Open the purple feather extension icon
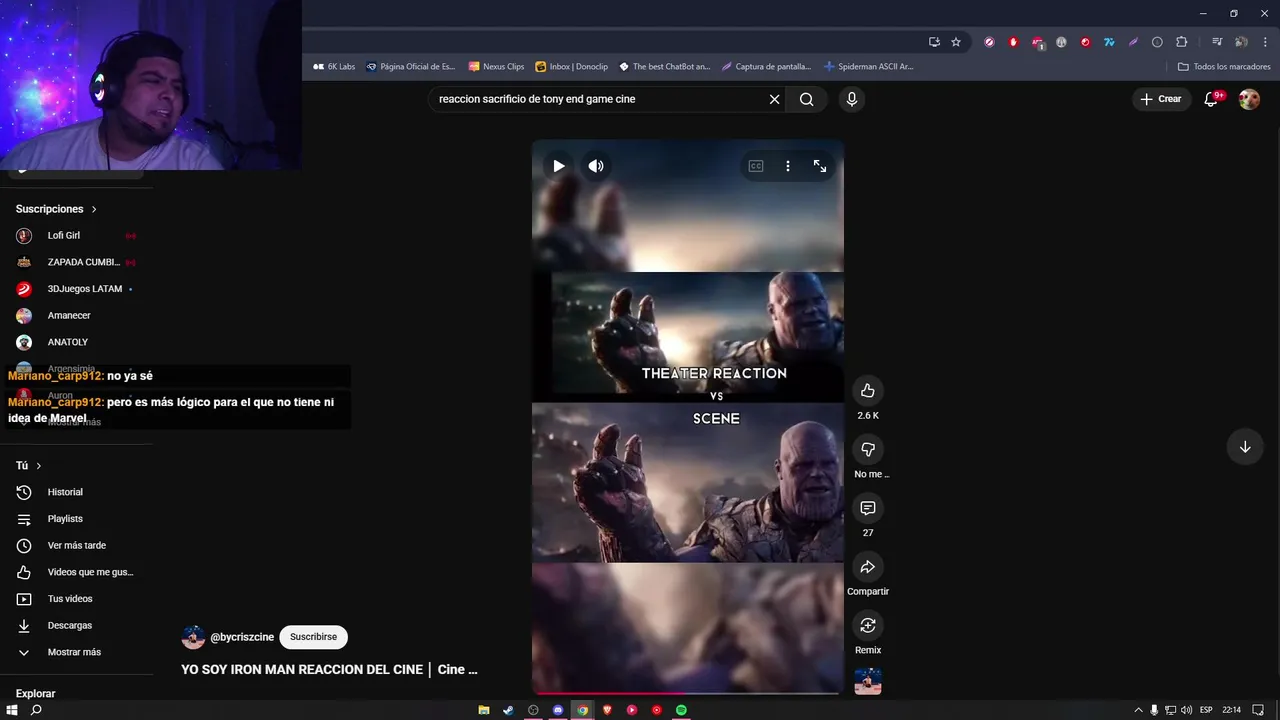The width and height of the screenshot is (1280, 720). (x=1133, y=42)
